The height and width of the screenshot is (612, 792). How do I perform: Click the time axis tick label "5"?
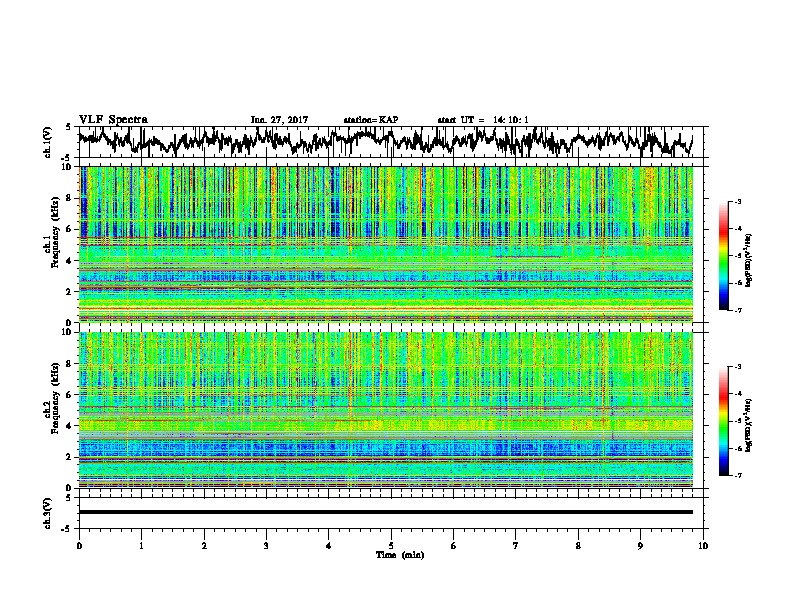tap(391, 546)
